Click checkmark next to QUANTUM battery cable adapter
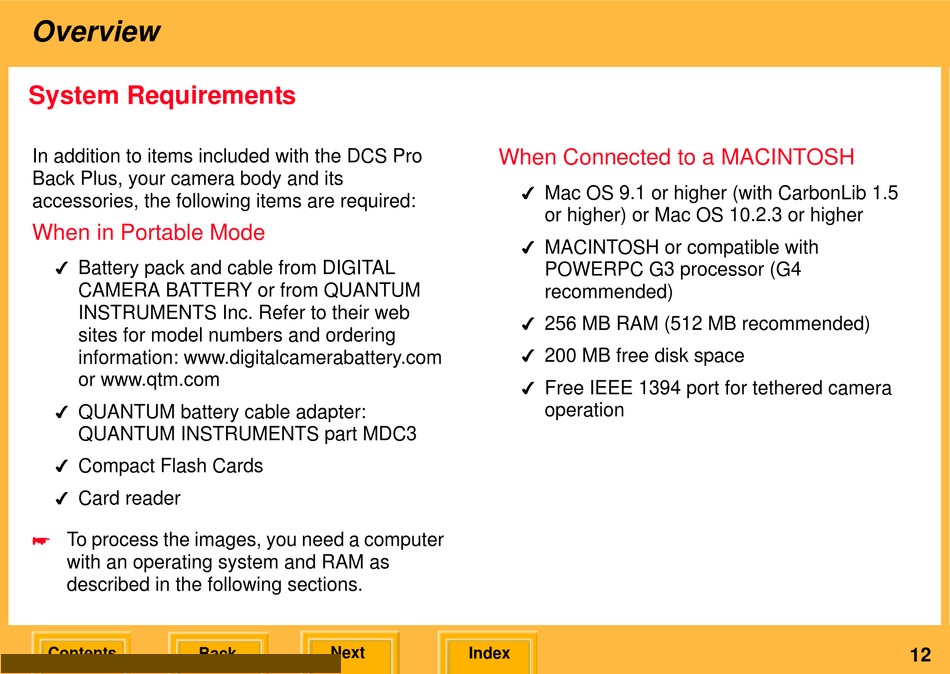 click(61, 413)
